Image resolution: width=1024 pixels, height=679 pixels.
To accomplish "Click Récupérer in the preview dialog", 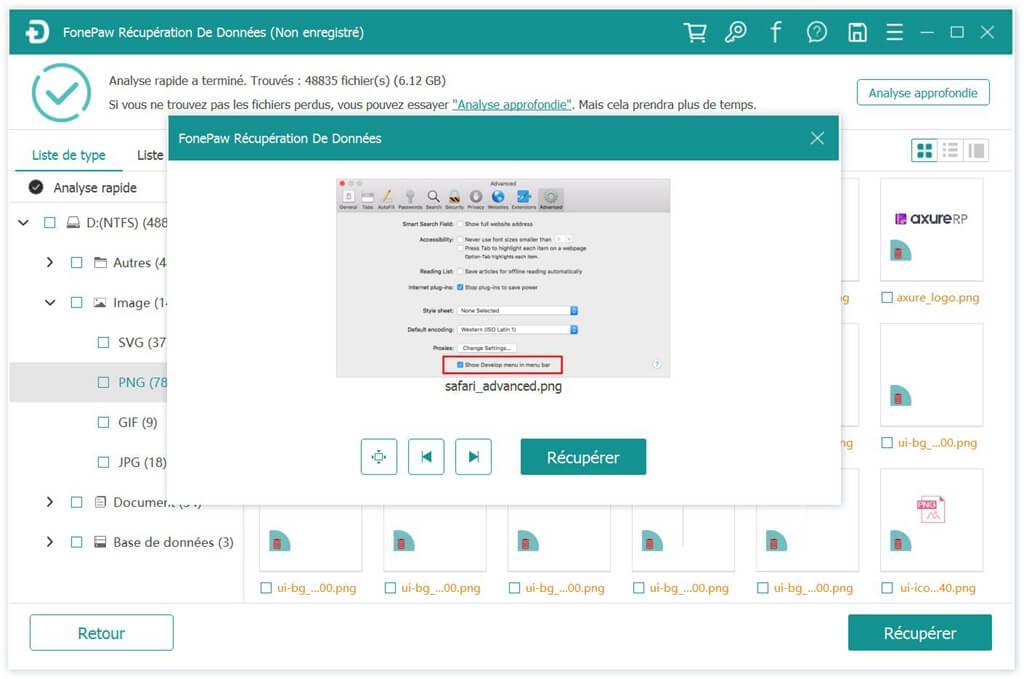I will pyautogui.click(x=583, y=457).
